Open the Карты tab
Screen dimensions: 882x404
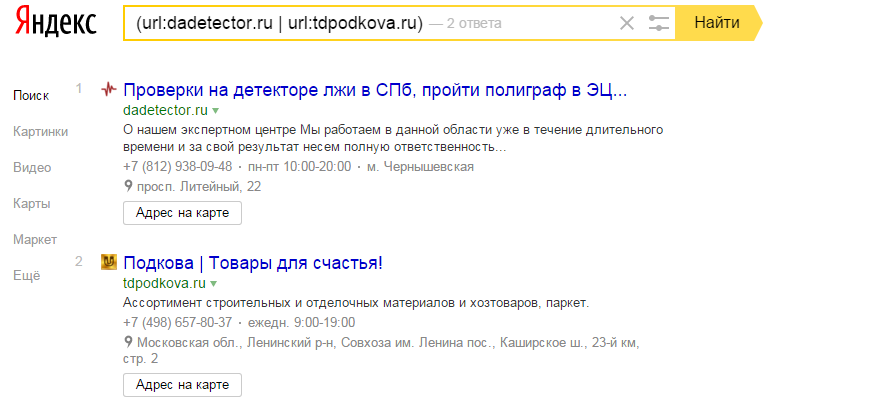coord(32,204)
